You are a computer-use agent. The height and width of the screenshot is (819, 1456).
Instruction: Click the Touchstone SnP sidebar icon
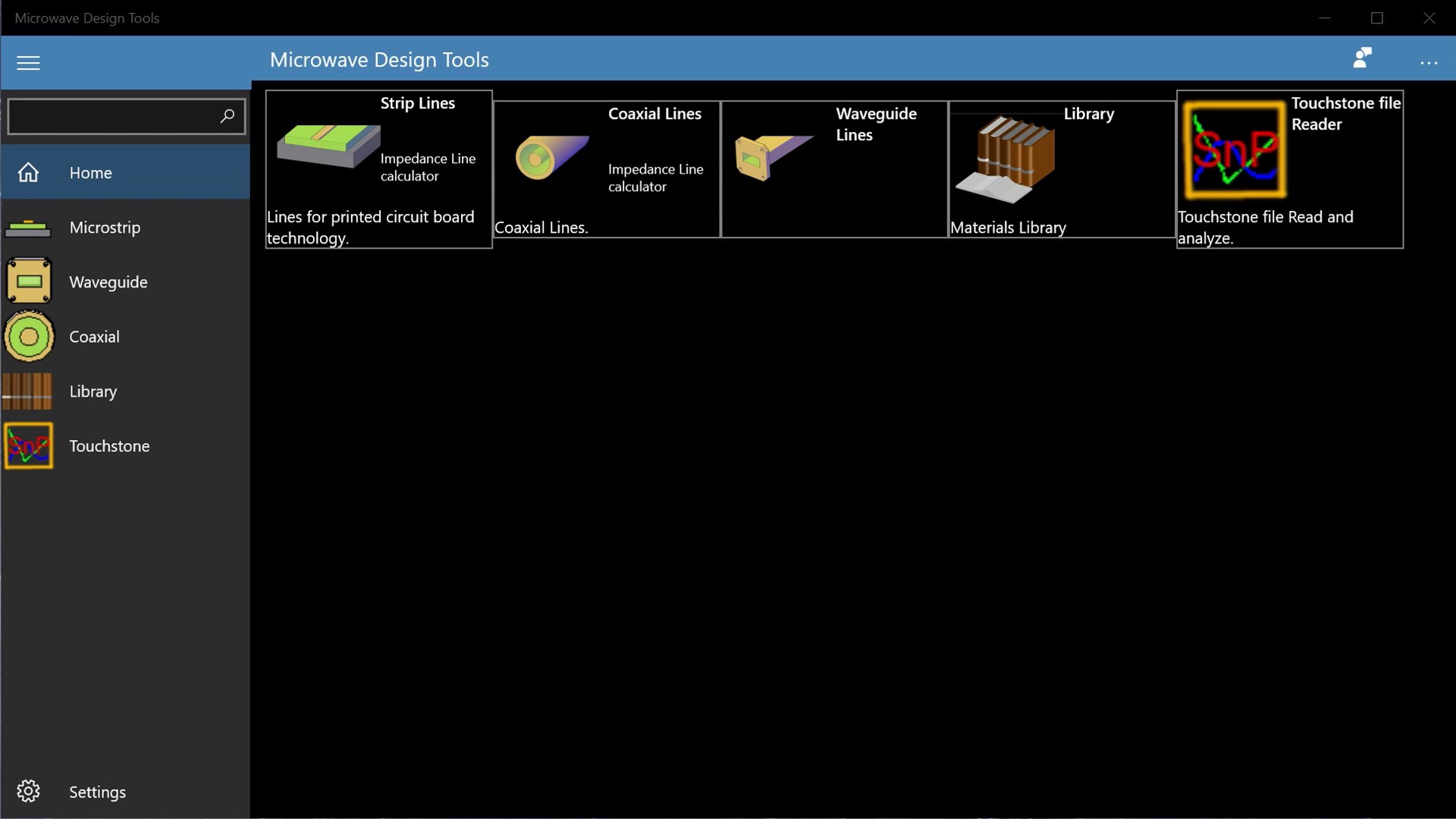pos(29,446)
